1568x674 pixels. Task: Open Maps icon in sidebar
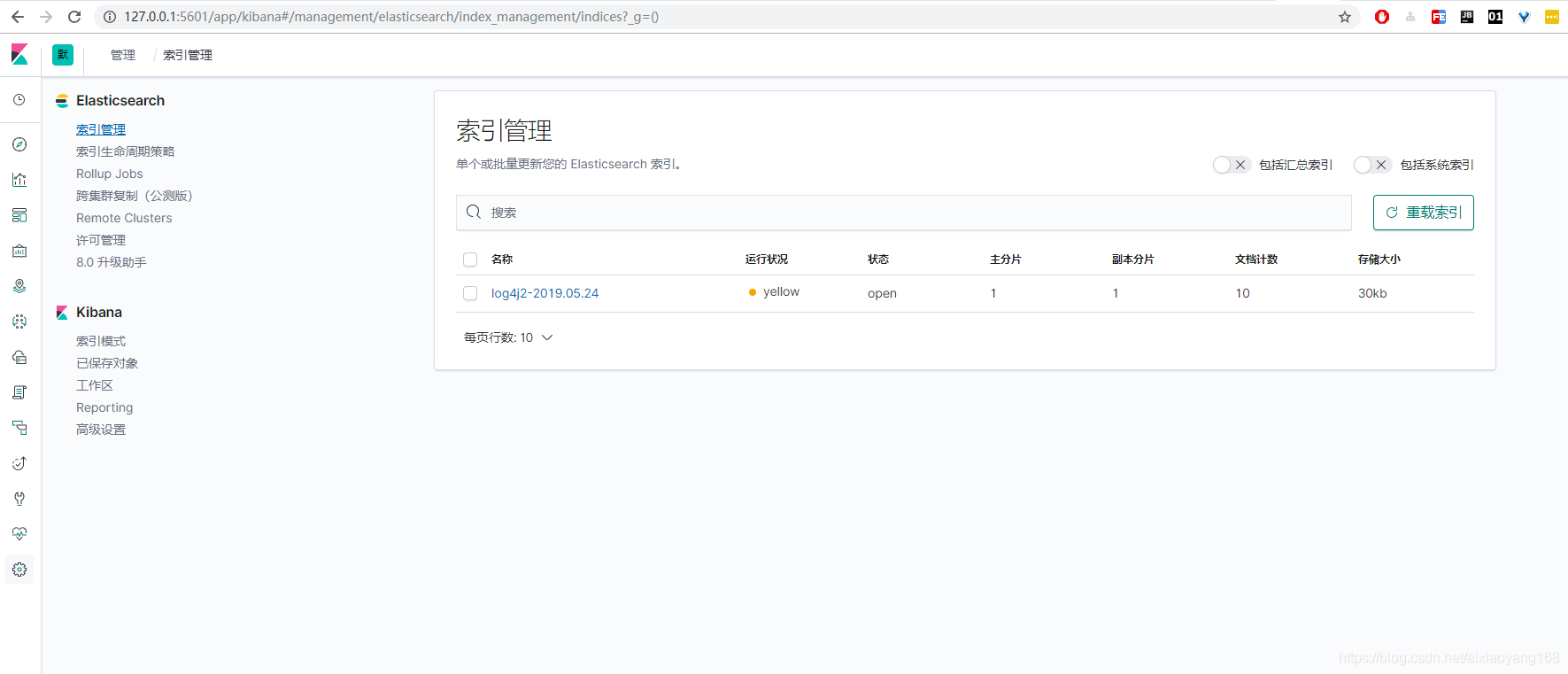coord(19,286)
